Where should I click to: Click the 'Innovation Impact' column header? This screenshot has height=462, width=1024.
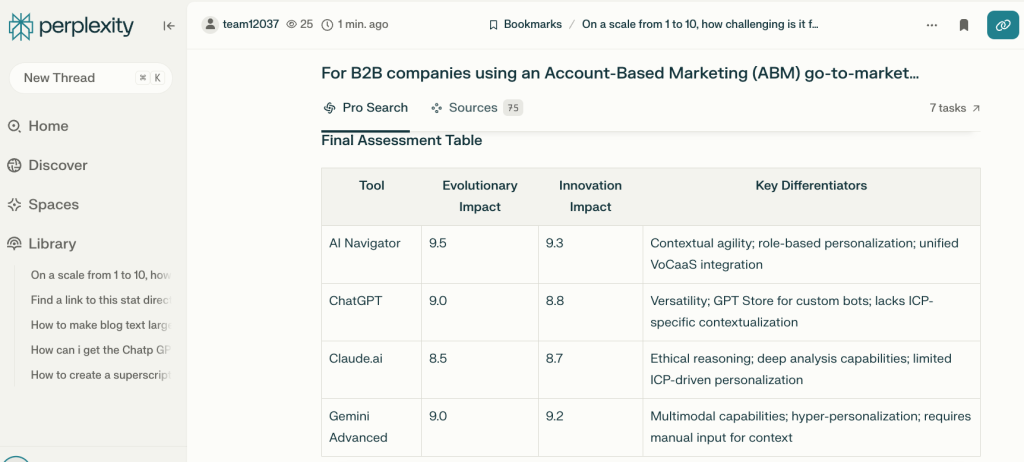[590, 196]
